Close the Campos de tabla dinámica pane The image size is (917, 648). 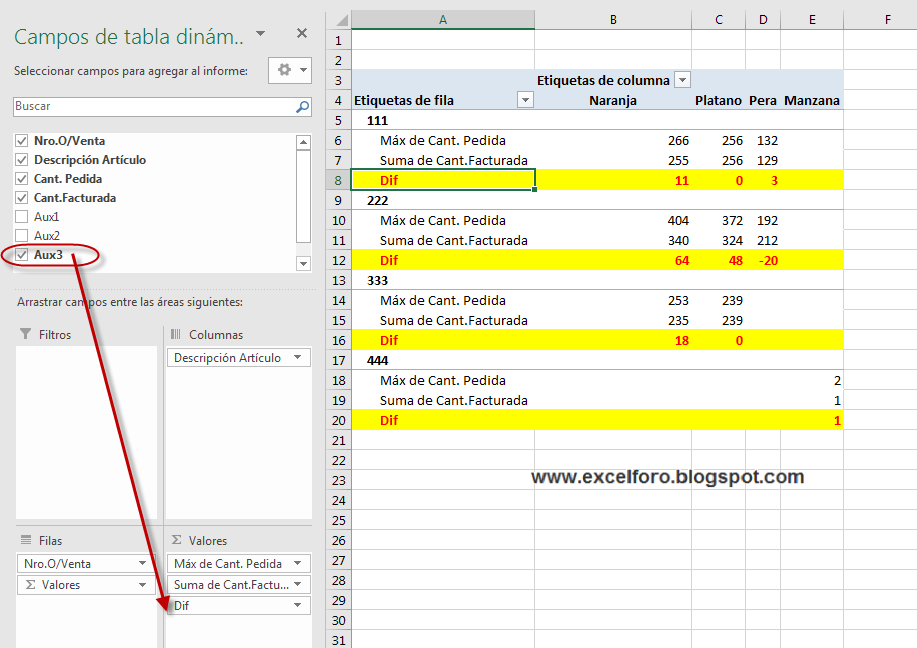pyautogui.click(x=301, y=33)
